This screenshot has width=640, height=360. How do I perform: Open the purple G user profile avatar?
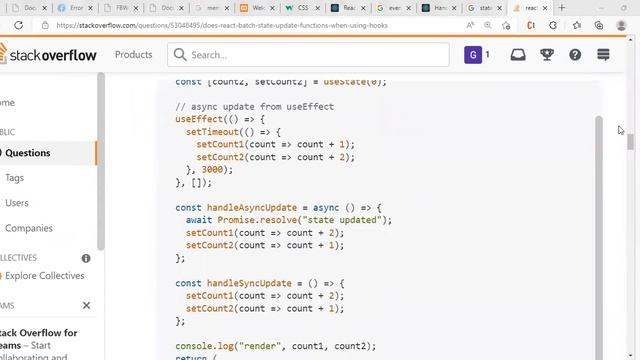click(x=473, y=55)
